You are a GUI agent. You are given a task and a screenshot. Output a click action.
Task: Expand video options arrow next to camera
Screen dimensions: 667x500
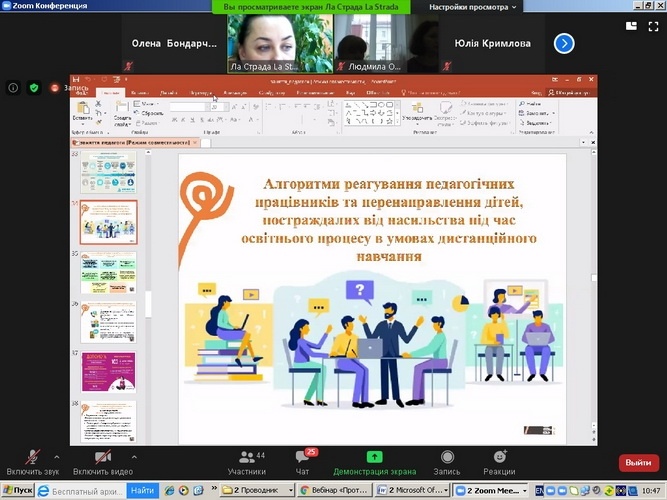click(x=134, y=455)
